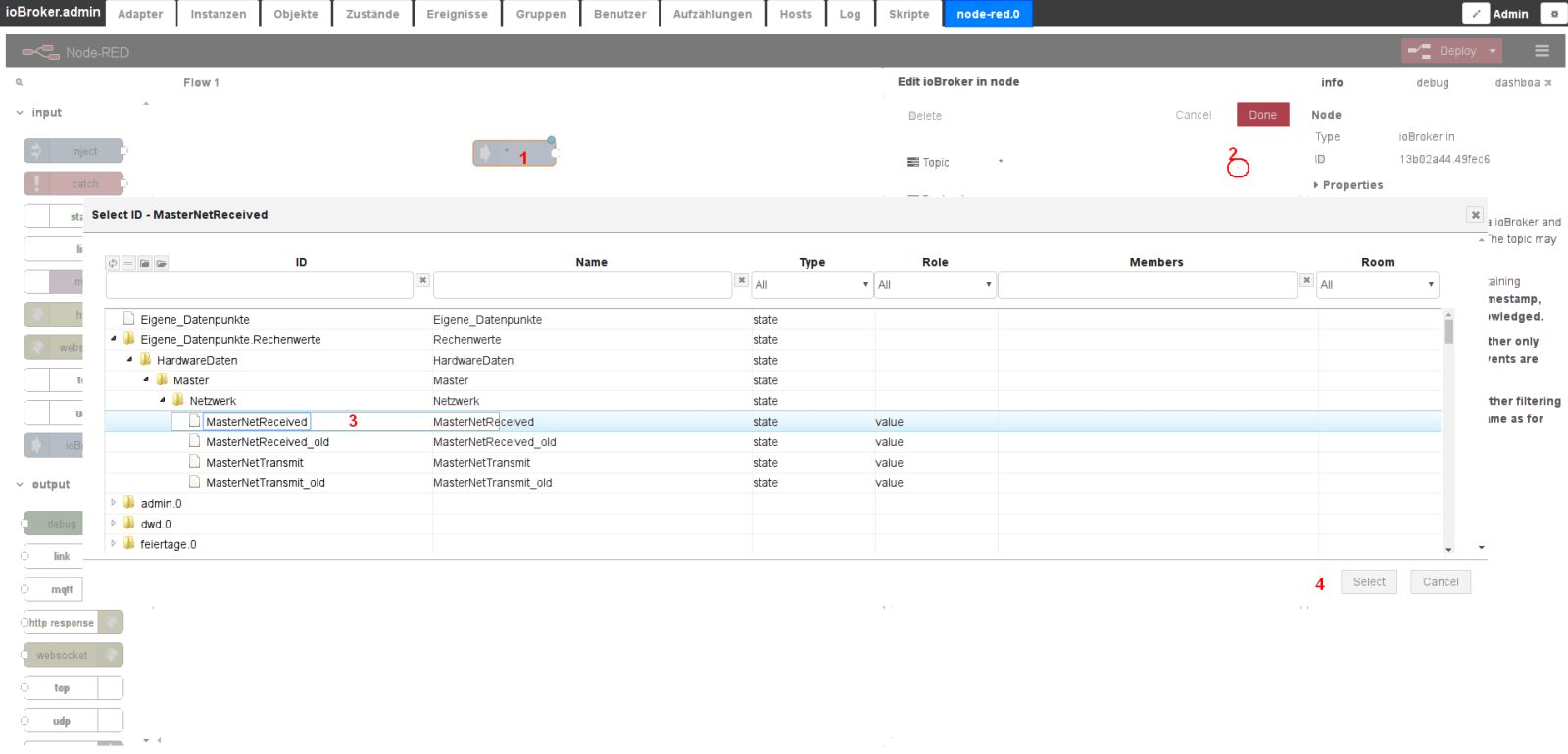The height and width of the screenshot is (754, 1568).
Task: Click the red Done button
Action: coord(1262,115)
